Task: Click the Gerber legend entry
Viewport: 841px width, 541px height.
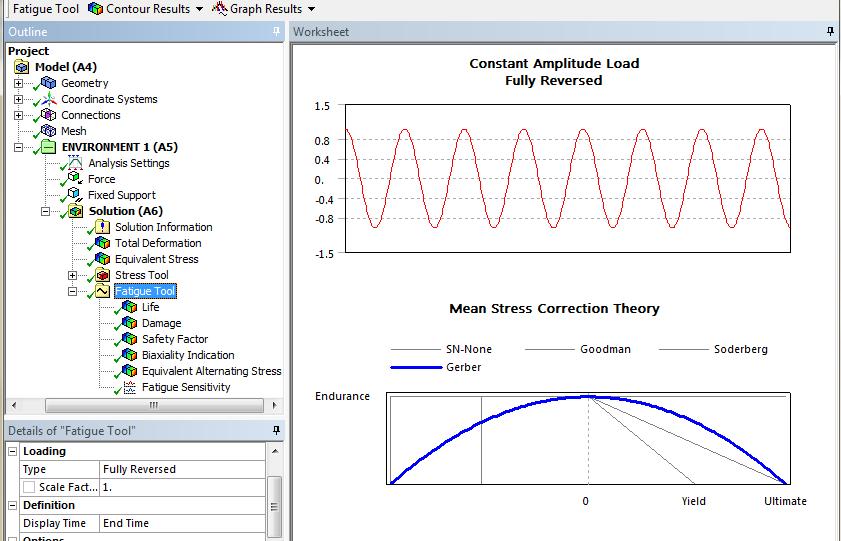Action: (x=436, y=367)
